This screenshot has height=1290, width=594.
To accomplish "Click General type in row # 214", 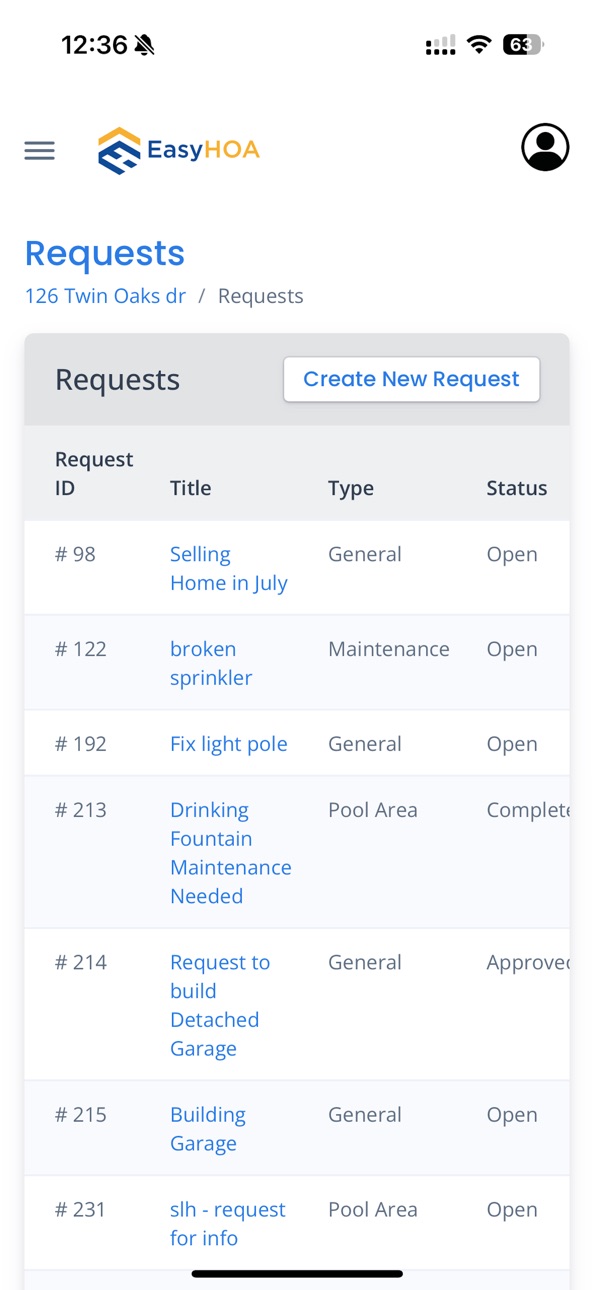I will pyautogui.click(x=365, y=962).
